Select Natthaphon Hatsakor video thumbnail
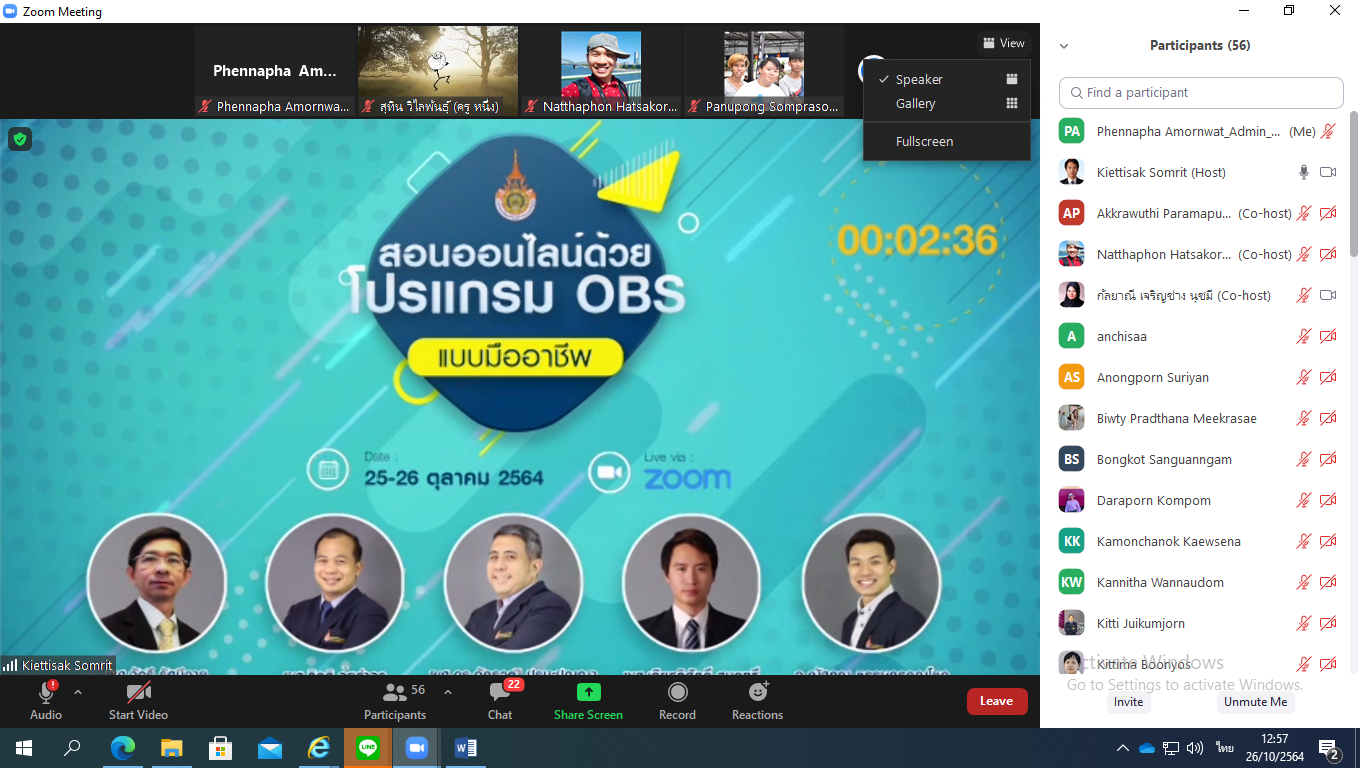1360x768 pixels. point(601,72)
